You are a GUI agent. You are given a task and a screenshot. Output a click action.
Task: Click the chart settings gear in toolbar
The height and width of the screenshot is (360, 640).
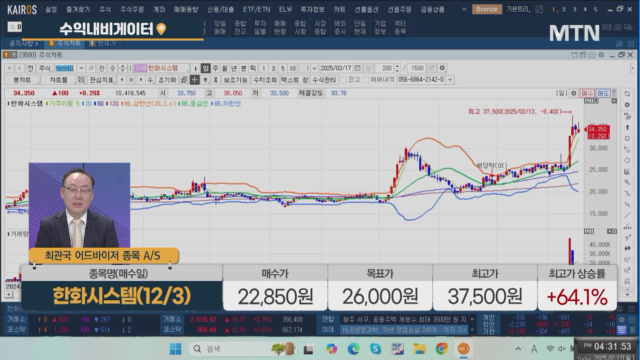[442, 68]
